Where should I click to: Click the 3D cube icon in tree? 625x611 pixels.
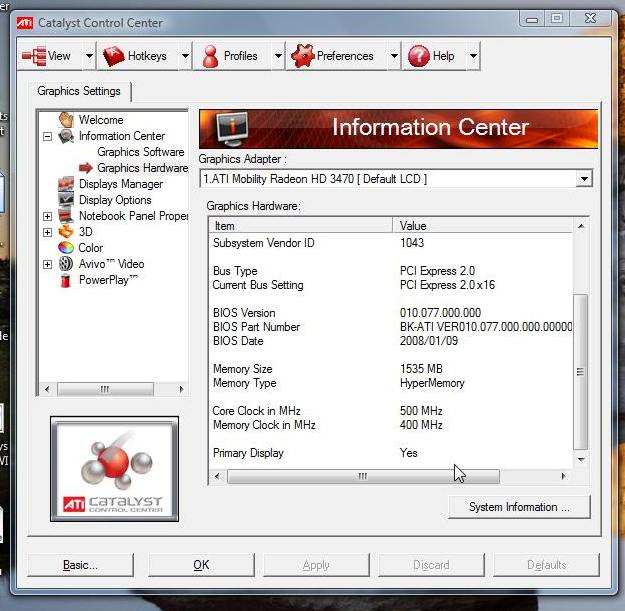[66, 232]
